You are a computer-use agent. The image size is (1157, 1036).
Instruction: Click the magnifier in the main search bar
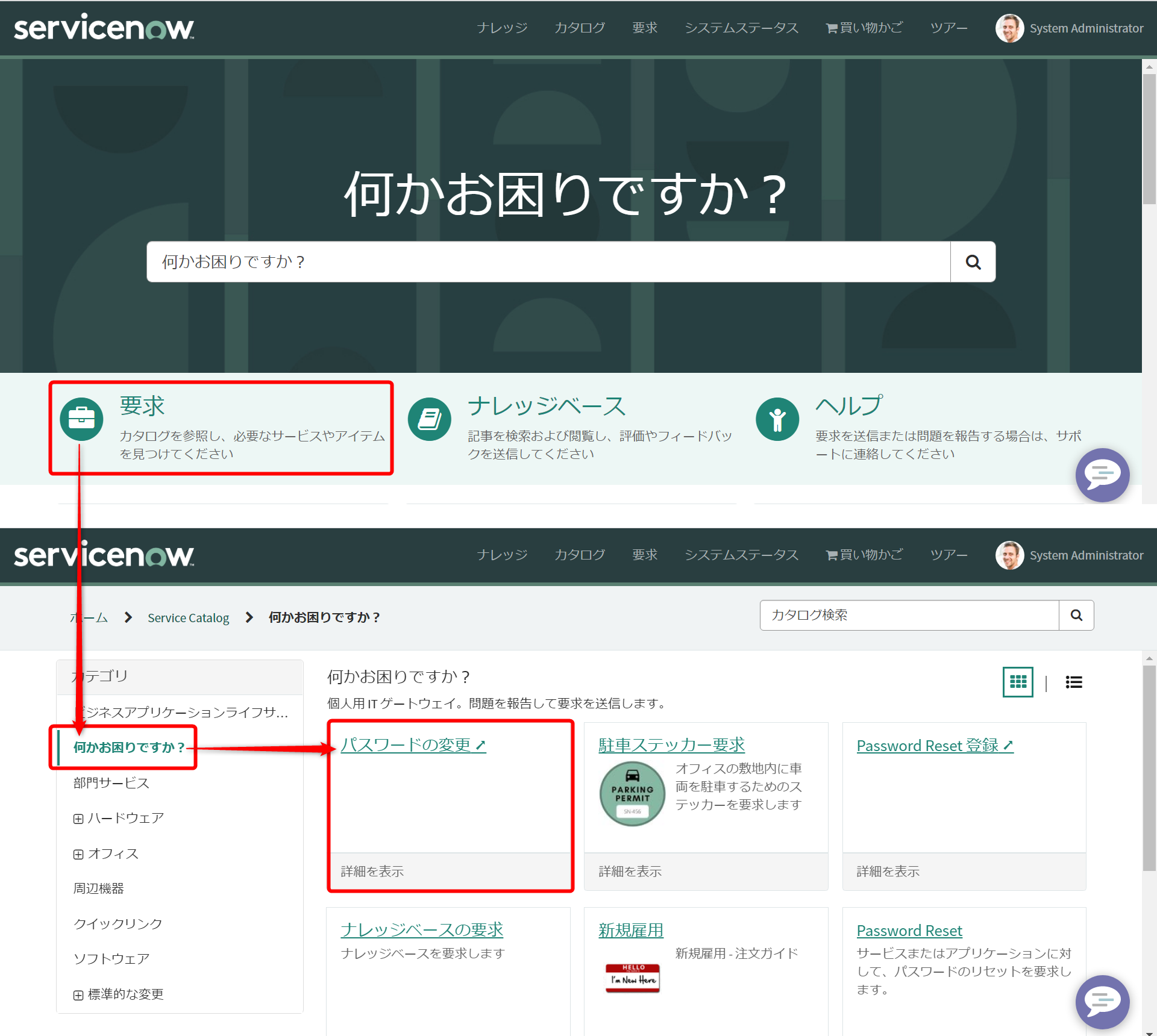coord(972,261)
